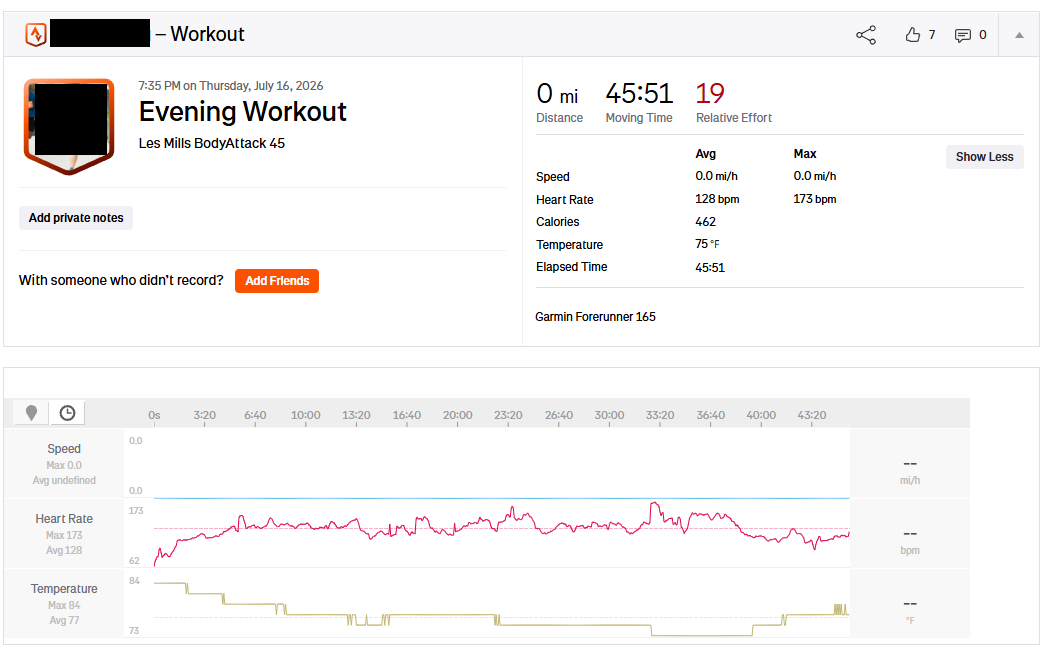Click the athlete profile avatar badge
Viewport: 1049px width, 661px height.
pyautogui.click(x=69, y=126)
